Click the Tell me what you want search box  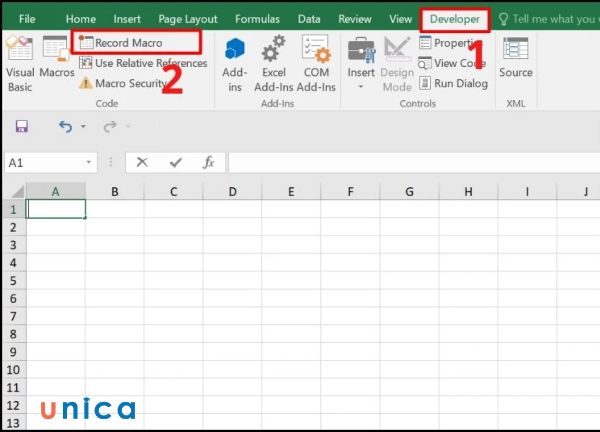click(548, 19)
